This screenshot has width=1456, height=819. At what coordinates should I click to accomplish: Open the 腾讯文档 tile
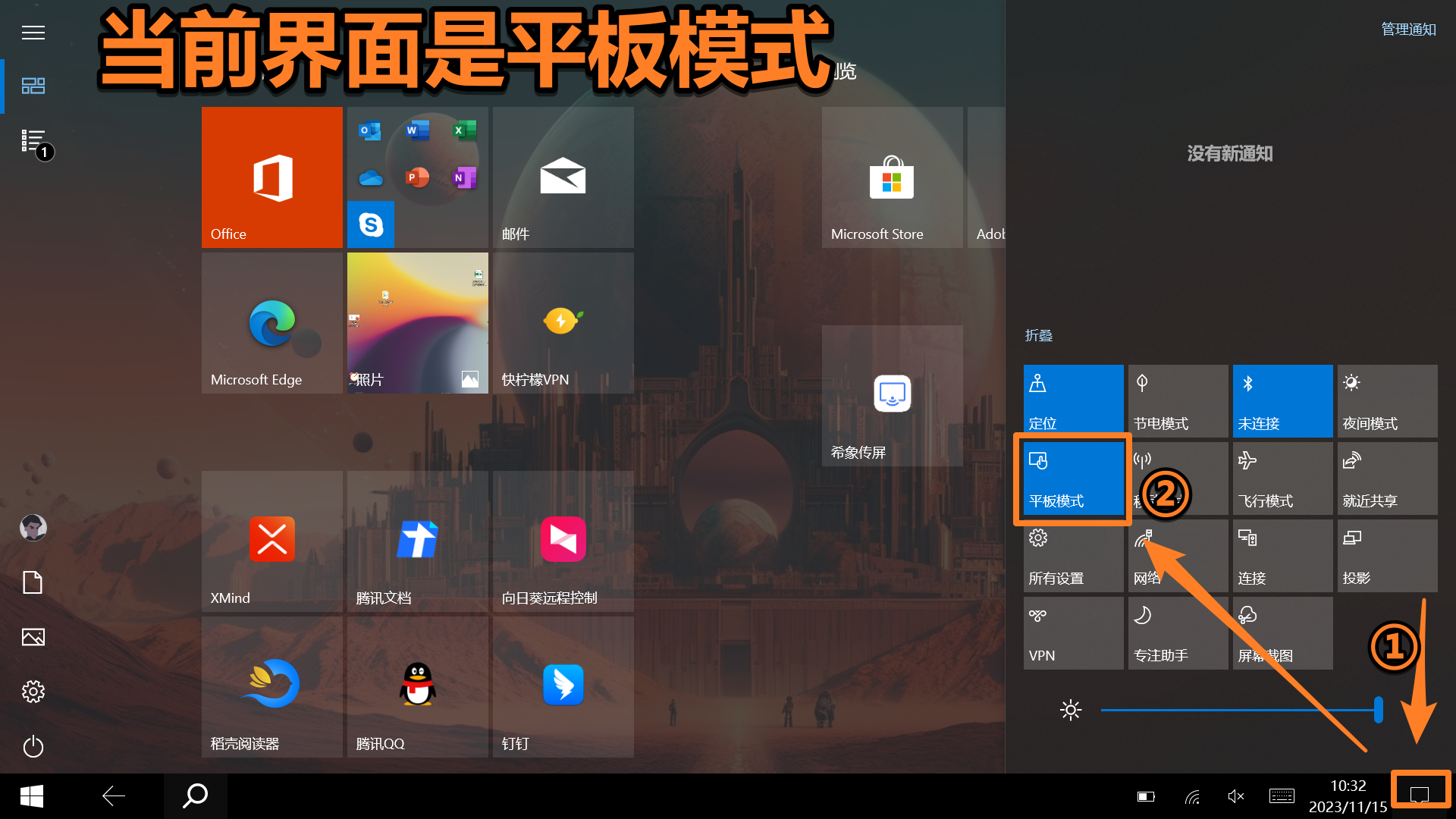(418, 541)
